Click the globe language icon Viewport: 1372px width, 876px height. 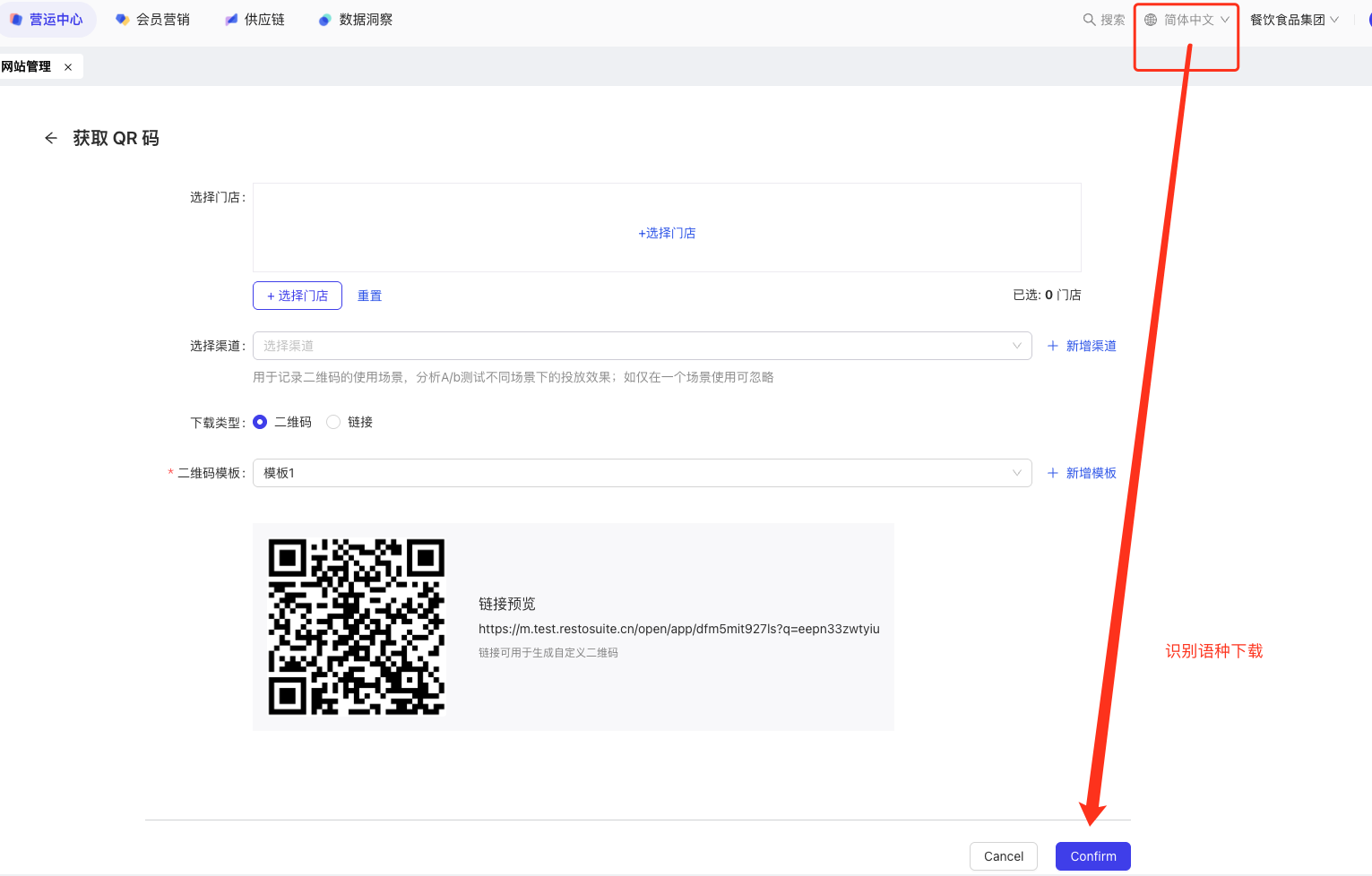1151,20
